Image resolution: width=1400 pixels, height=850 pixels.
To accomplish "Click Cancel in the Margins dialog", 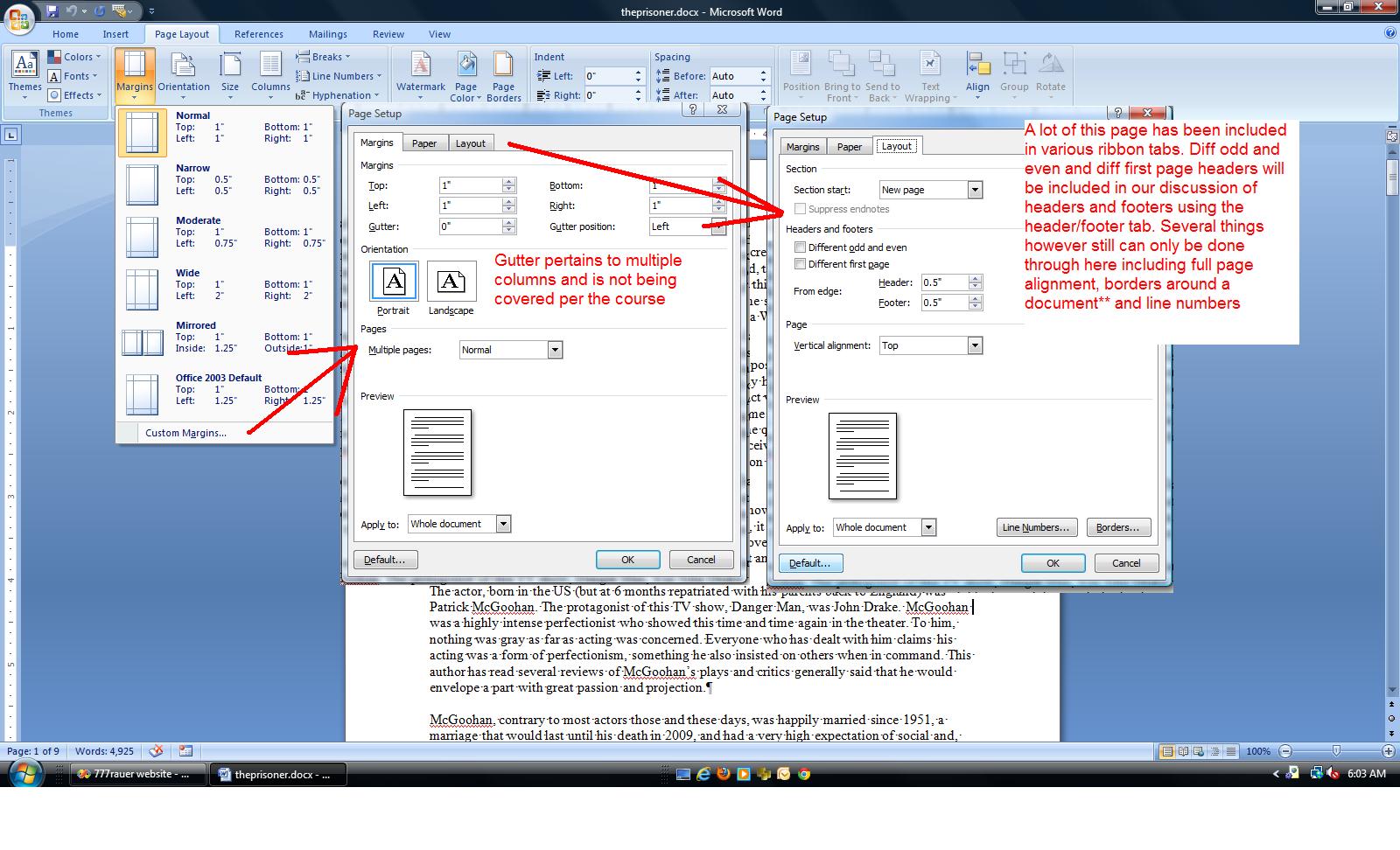I will [x=701, y=560].
